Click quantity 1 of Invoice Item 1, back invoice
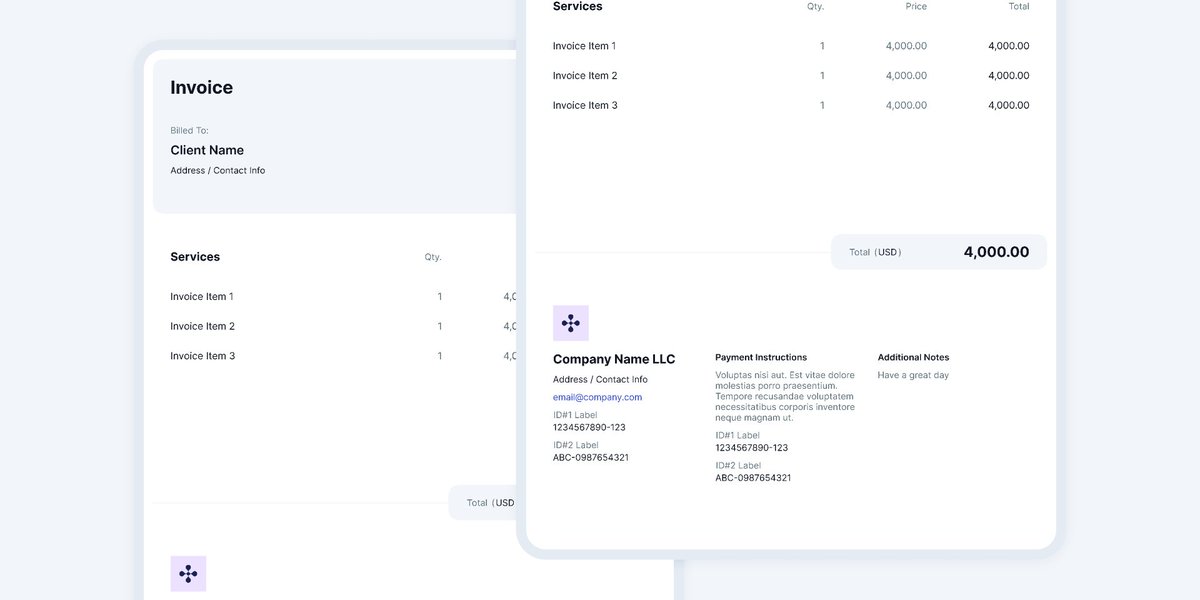 coord(439,297)
